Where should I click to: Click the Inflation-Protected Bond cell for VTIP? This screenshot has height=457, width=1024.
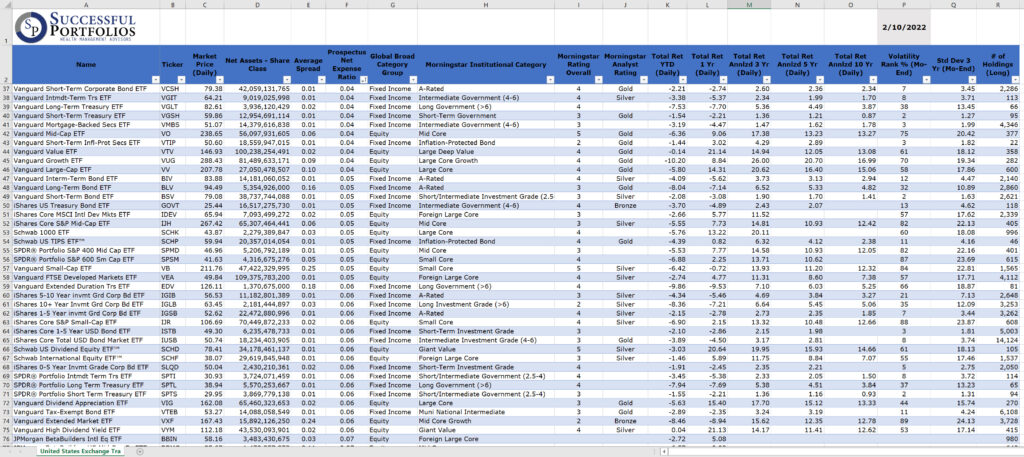[486, 142]
